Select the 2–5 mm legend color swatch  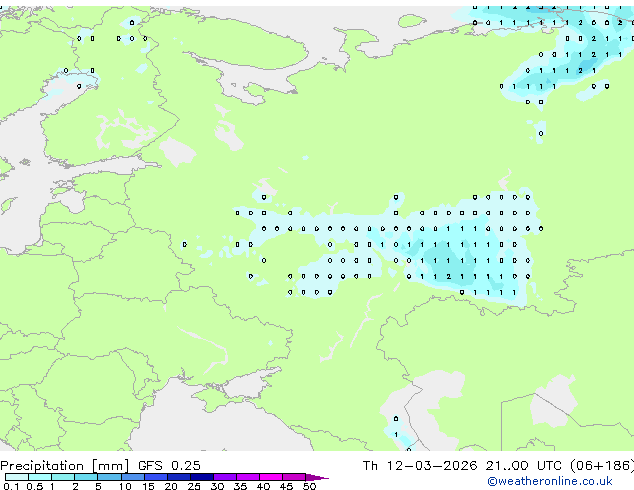86,477
